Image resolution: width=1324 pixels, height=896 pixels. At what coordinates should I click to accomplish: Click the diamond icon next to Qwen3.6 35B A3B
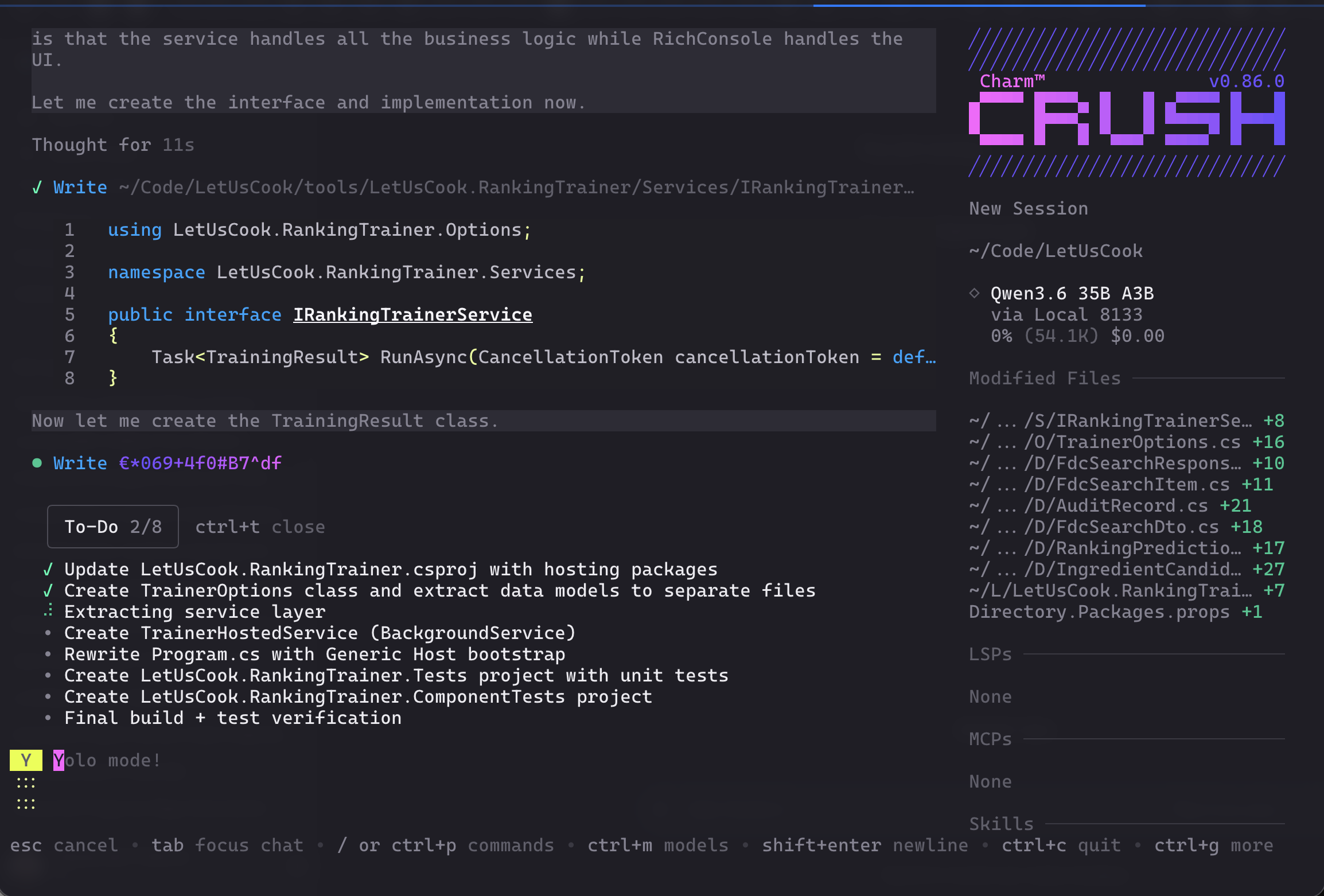click(974, 293)
